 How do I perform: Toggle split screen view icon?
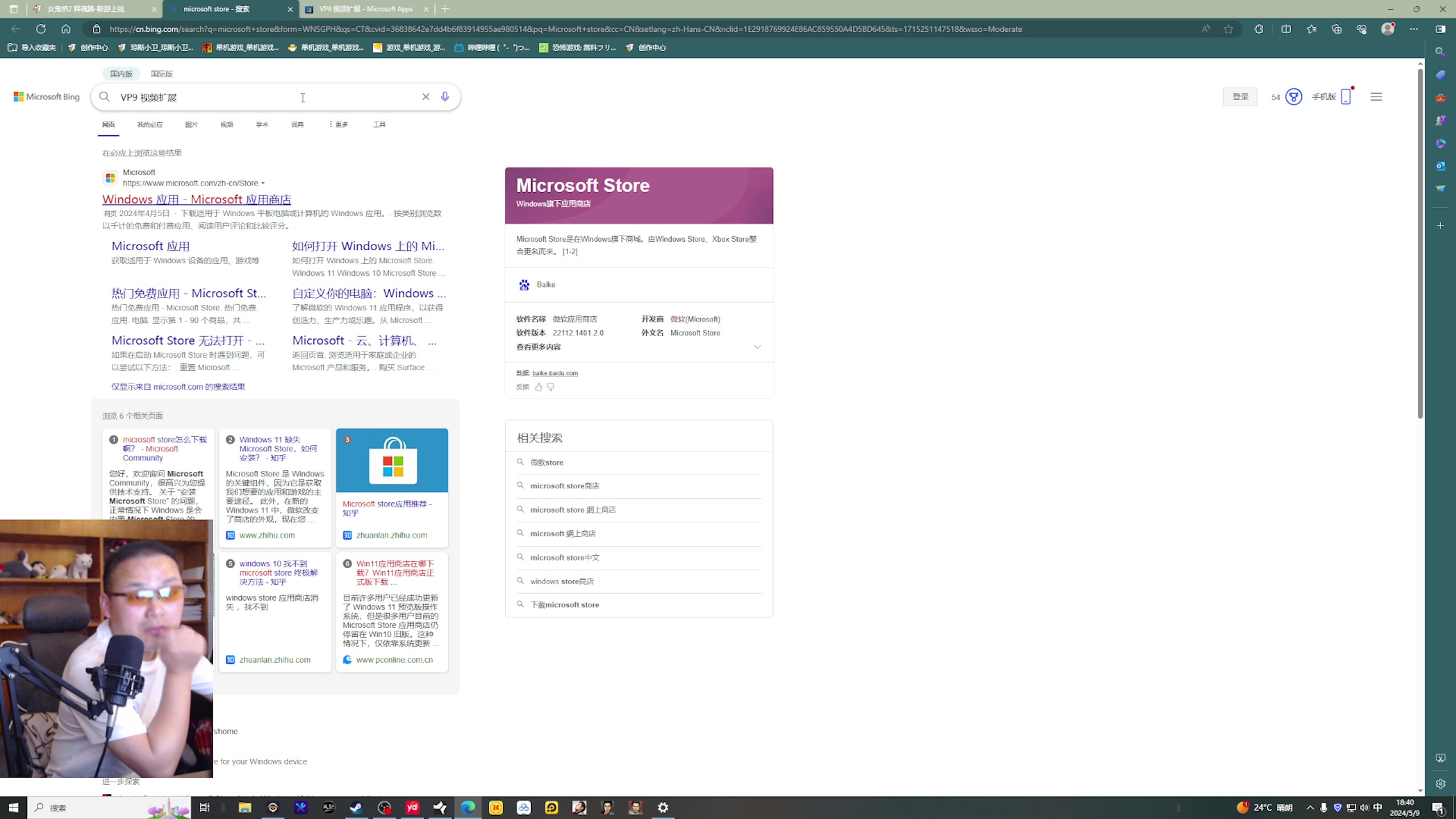pyautogui.click(x=1286, y=29)
